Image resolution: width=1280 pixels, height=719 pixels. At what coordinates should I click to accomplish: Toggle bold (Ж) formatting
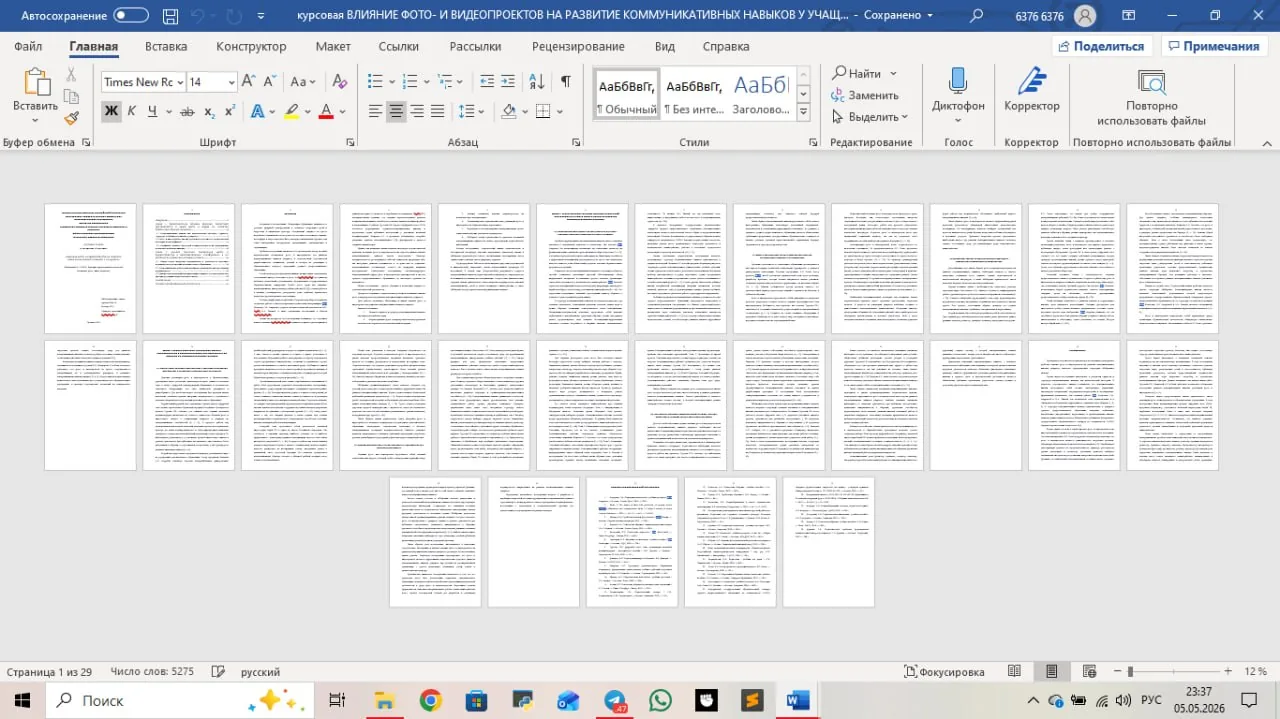point(111,111)
